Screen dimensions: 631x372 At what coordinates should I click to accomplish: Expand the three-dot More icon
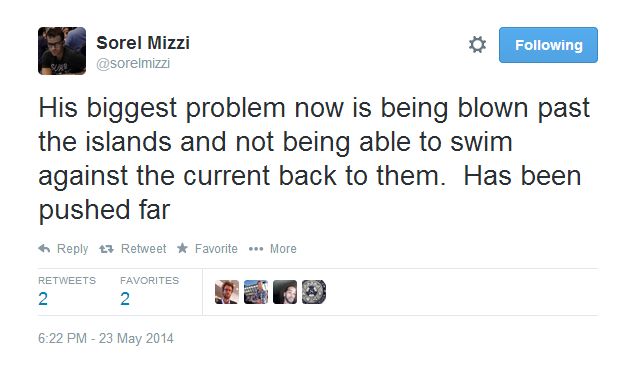tap(256, 249)
